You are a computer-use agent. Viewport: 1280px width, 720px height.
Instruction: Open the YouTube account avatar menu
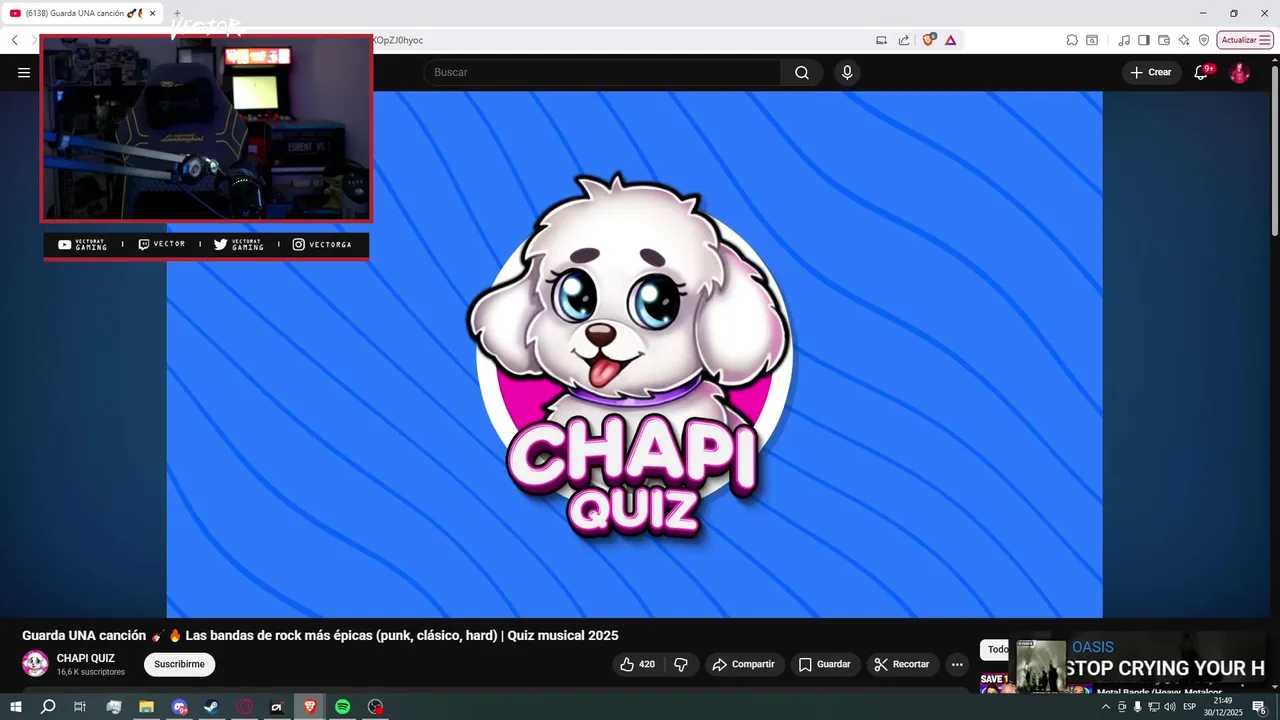[1239, 72]
